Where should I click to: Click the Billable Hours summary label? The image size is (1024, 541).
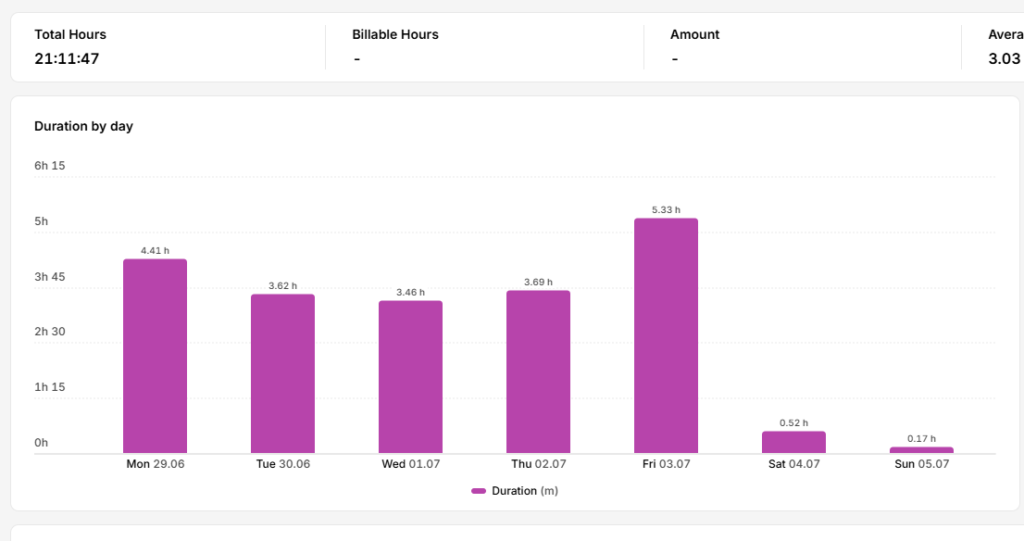(x=395, y=35)
